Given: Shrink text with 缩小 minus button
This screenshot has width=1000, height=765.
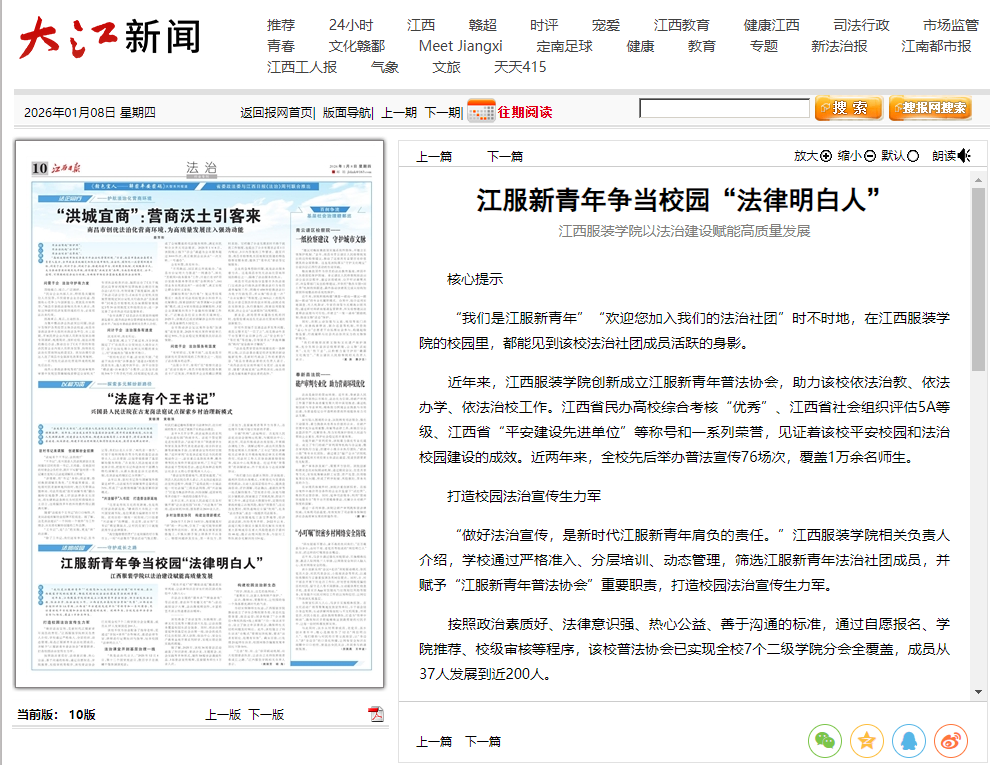Looking at the screenshot, I should click(x=870, y=156).
